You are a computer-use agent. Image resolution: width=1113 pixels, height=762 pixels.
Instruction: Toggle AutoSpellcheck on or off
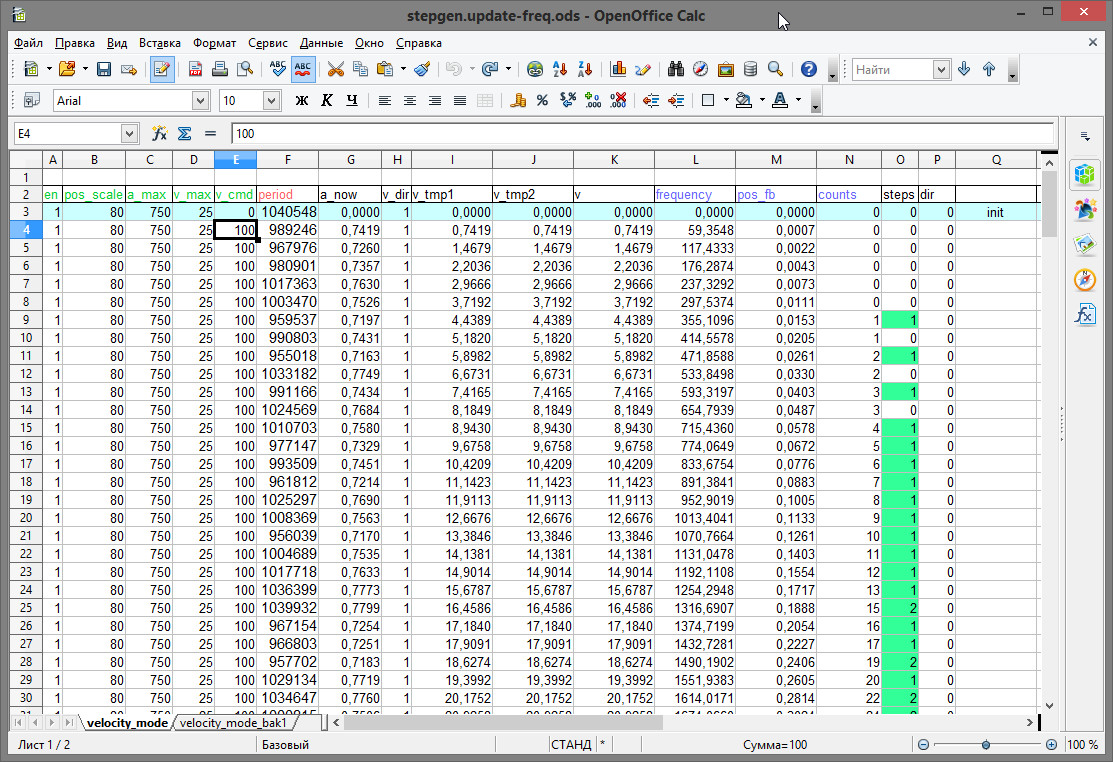pos(303,69)
